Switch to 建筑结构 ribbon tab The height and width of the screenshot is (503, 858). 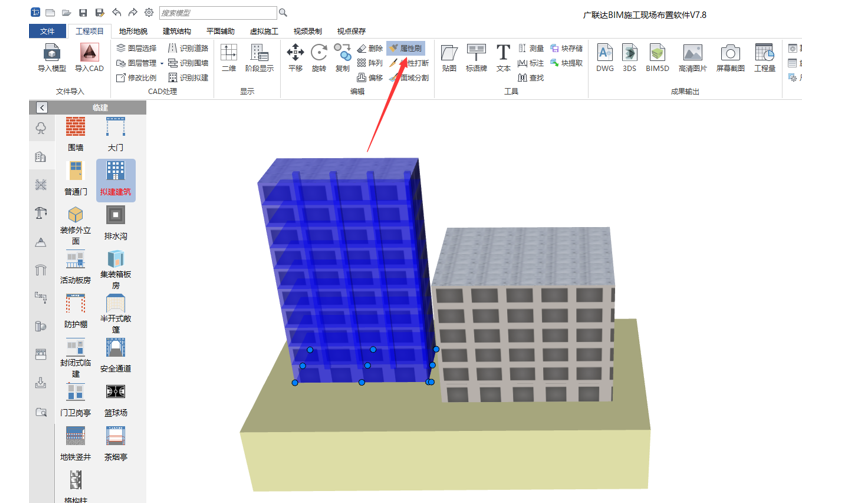point(177,31)
